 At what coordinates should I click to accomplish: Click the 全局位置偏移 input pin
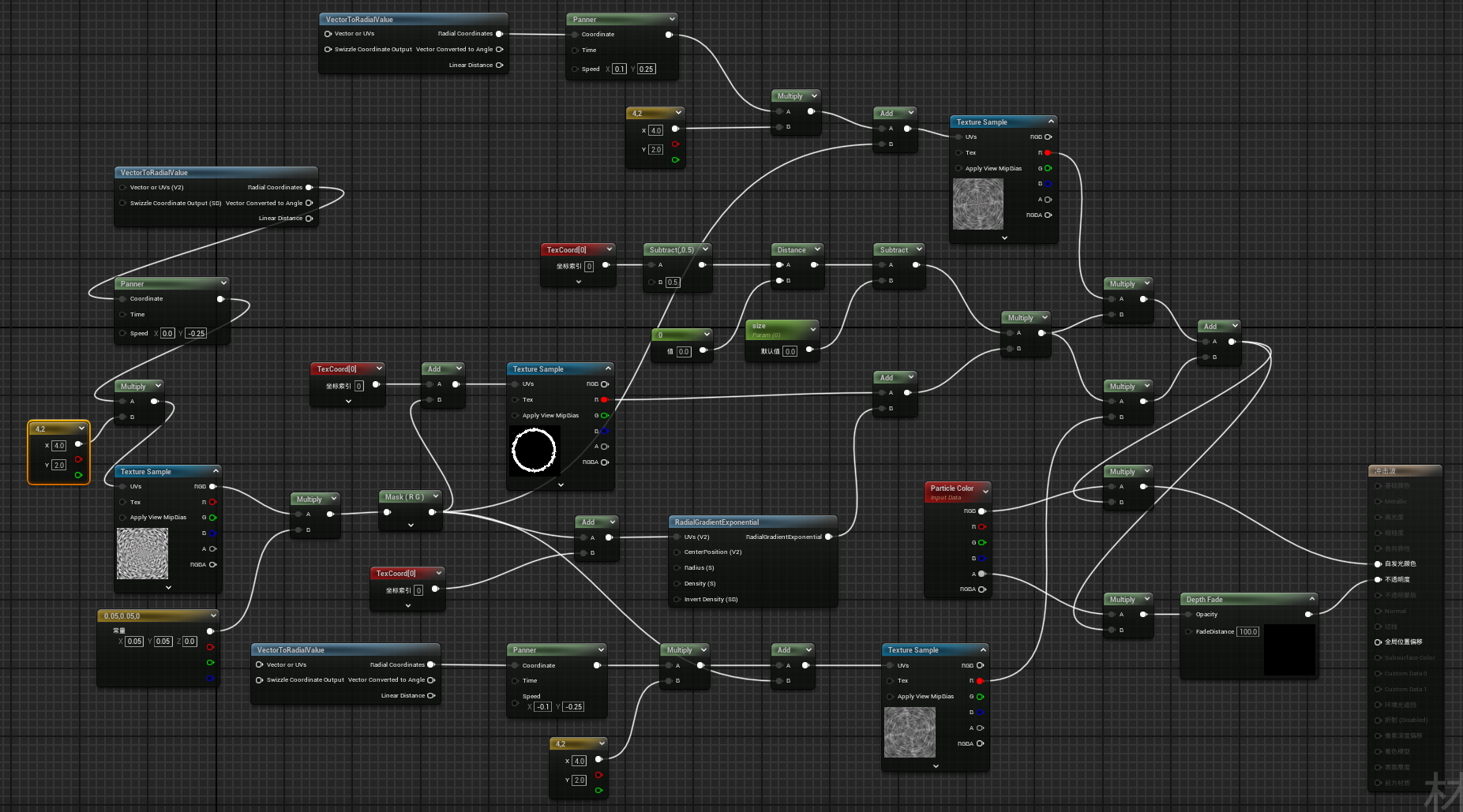click(x=1378, y=642)
